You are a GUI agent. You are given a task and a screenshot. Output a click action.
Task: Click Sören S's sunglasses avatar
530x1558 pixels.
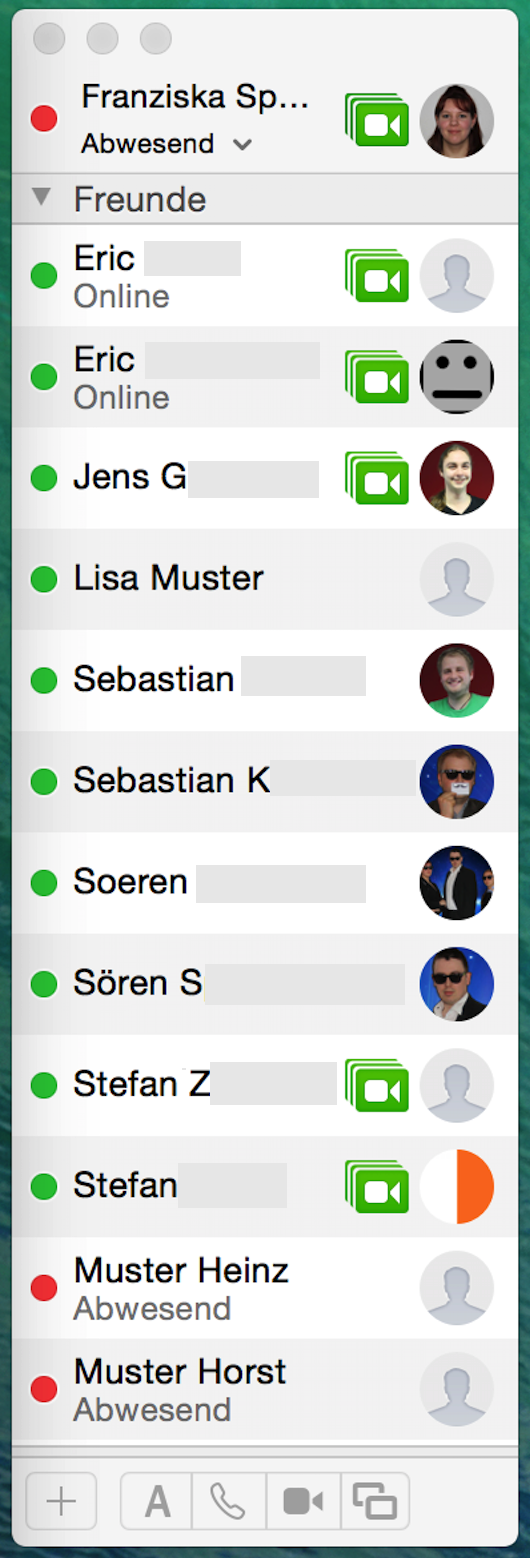click(457, 984)
